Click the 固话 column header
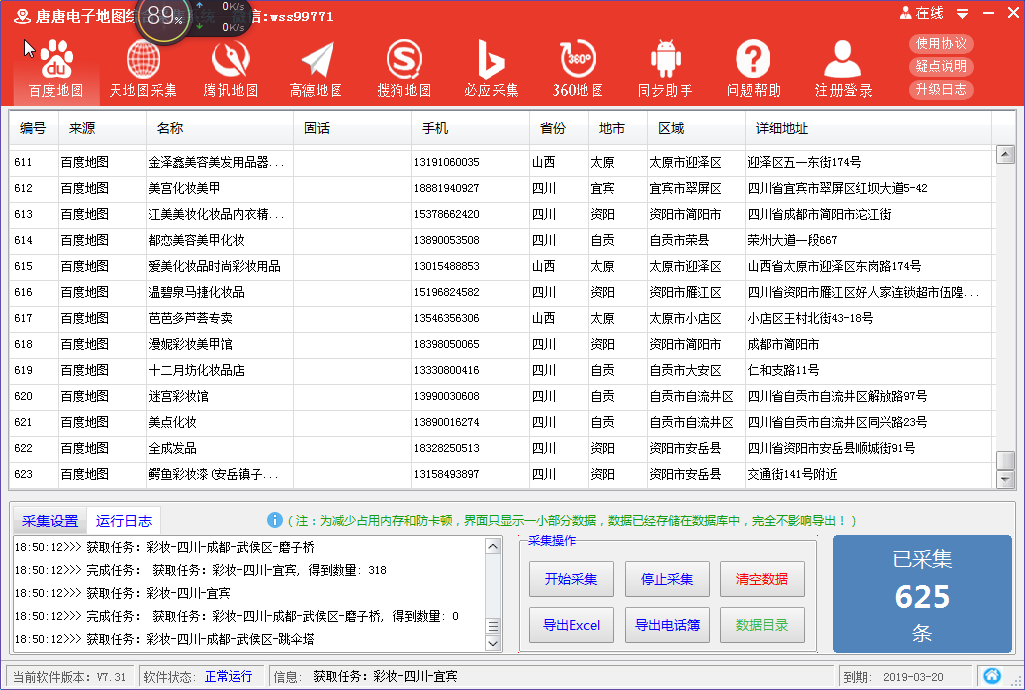Image resolution: width=1025 pixels, height=690 pixels. [352, 128]
